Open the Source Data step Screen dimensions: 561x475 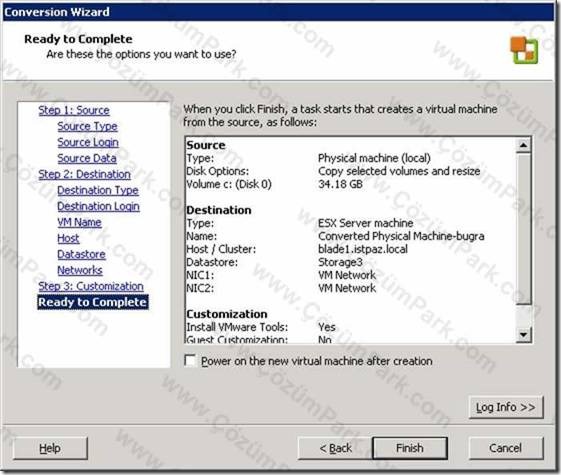(x=87, y=158)
